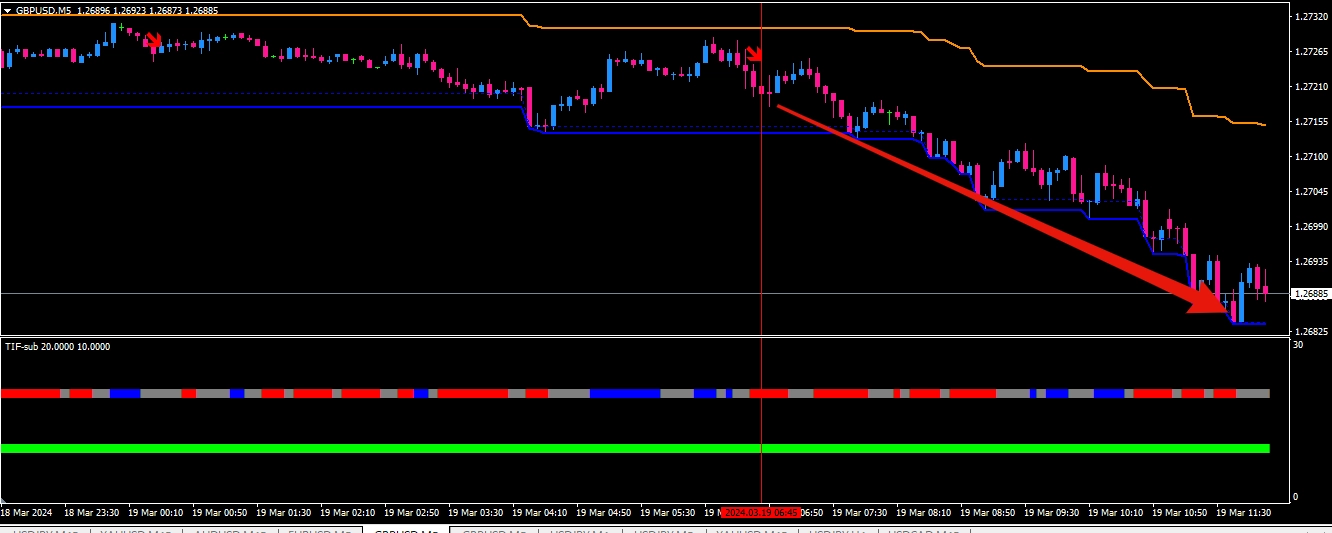This screenshot has height=533, width=1332.
Task: Click the 30 scale value in indicator window
Action: tap(1297, 345)
